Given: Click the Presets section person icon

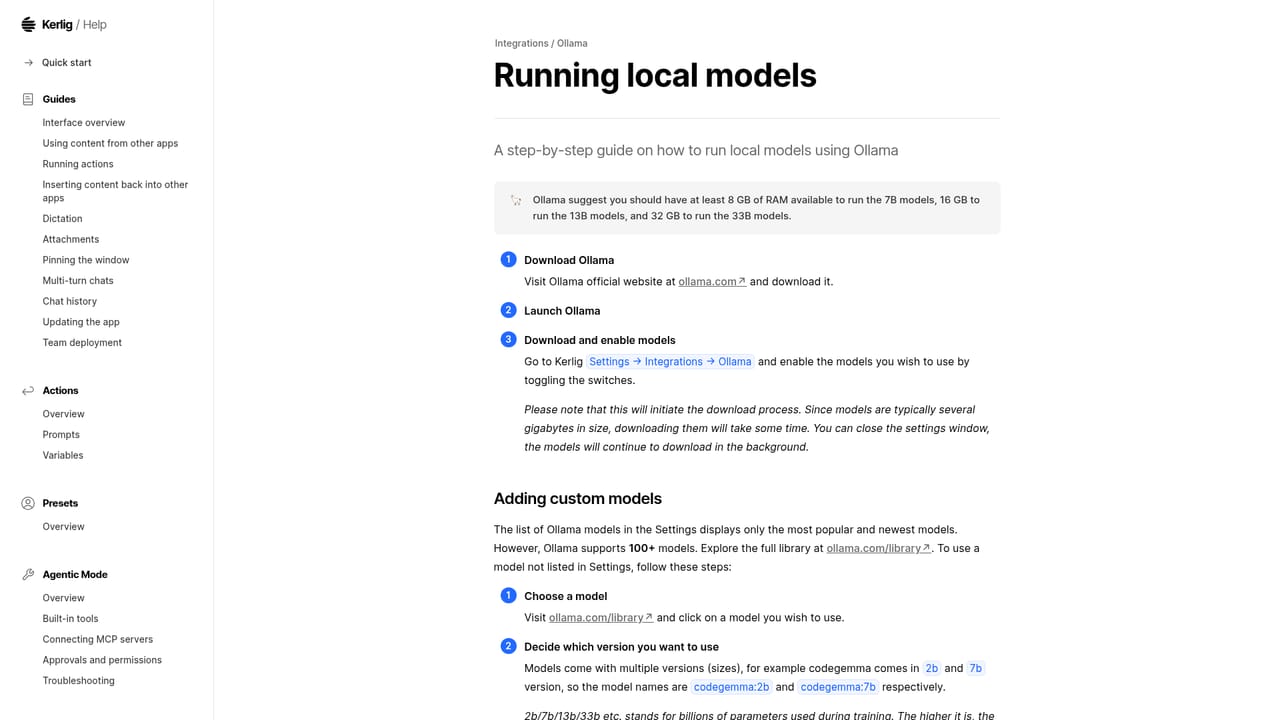Looking at the screenshot, I should [x=28, y=503].
